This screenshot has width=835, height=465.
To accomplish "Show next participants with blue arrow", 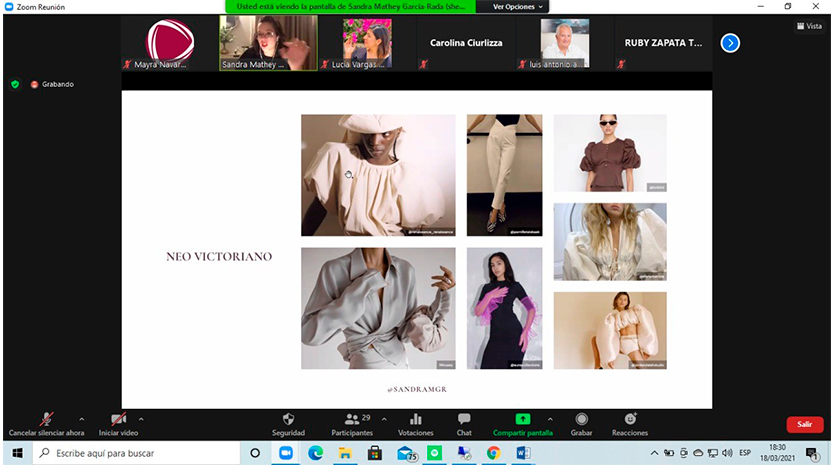I will click(x=730, y=43).
